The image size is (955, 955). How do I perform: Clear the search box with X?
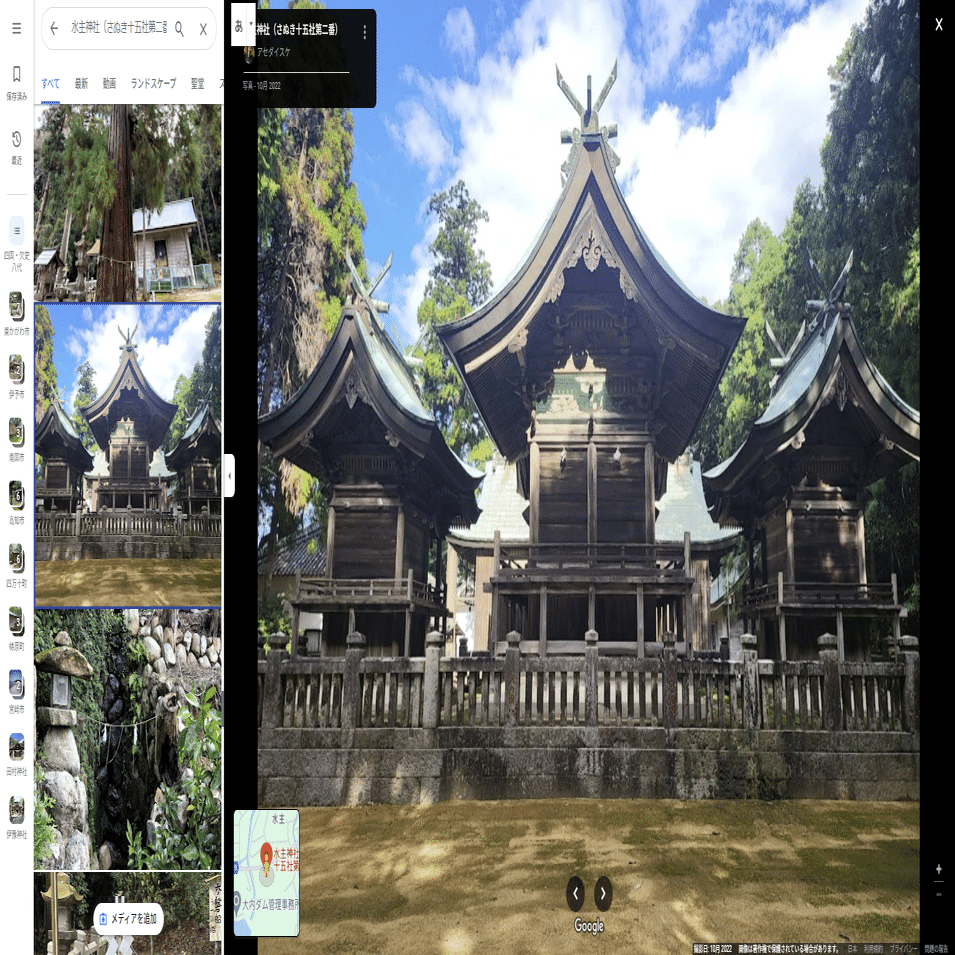(203, 29)
